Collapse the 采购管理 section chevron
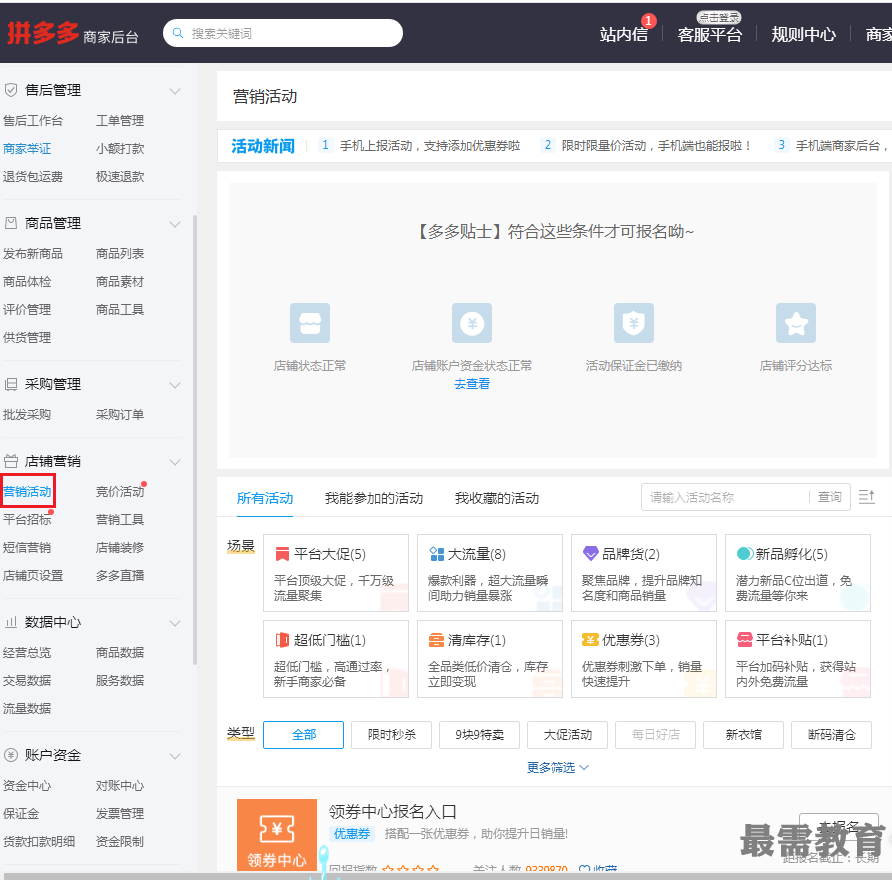 pos(175,386)
